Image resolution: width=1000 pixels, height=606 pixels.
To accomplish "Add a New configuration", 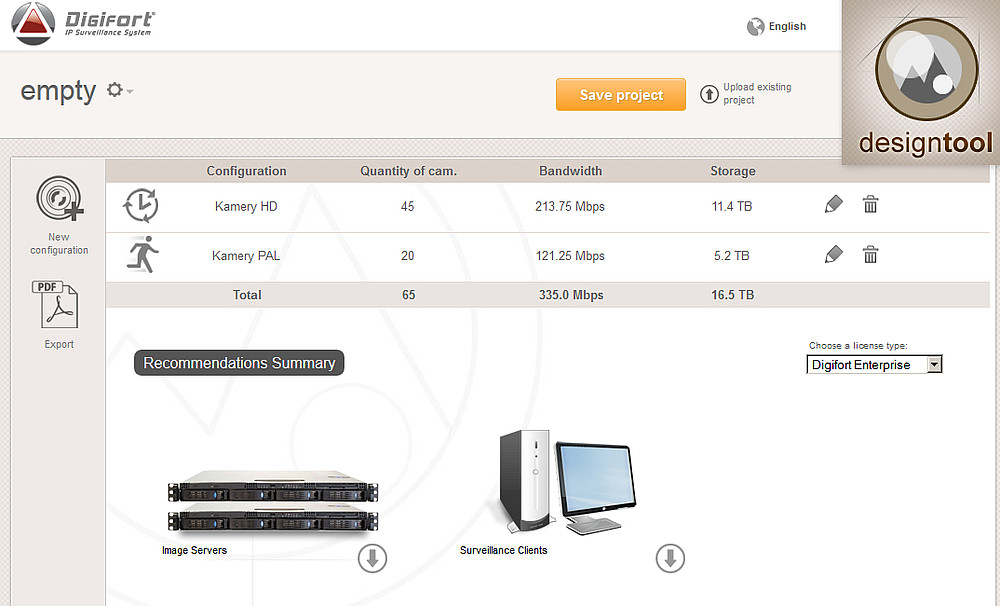I will pyautogui.click(x=59, y=198).
